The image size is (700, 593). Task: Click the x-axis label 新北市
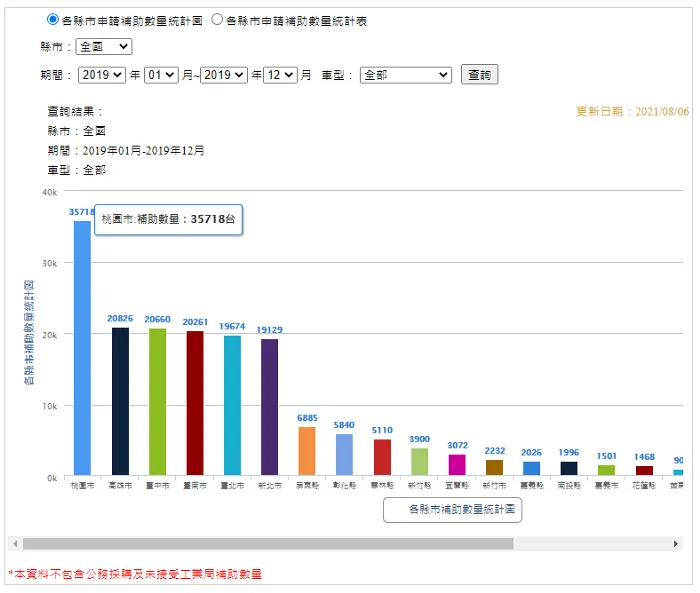[270, 485]
